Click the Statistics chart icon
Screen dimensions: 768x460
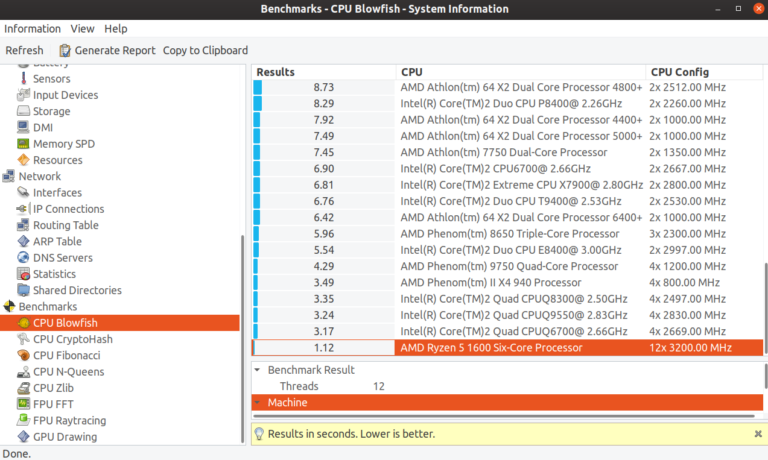click(x=23, y=274)
